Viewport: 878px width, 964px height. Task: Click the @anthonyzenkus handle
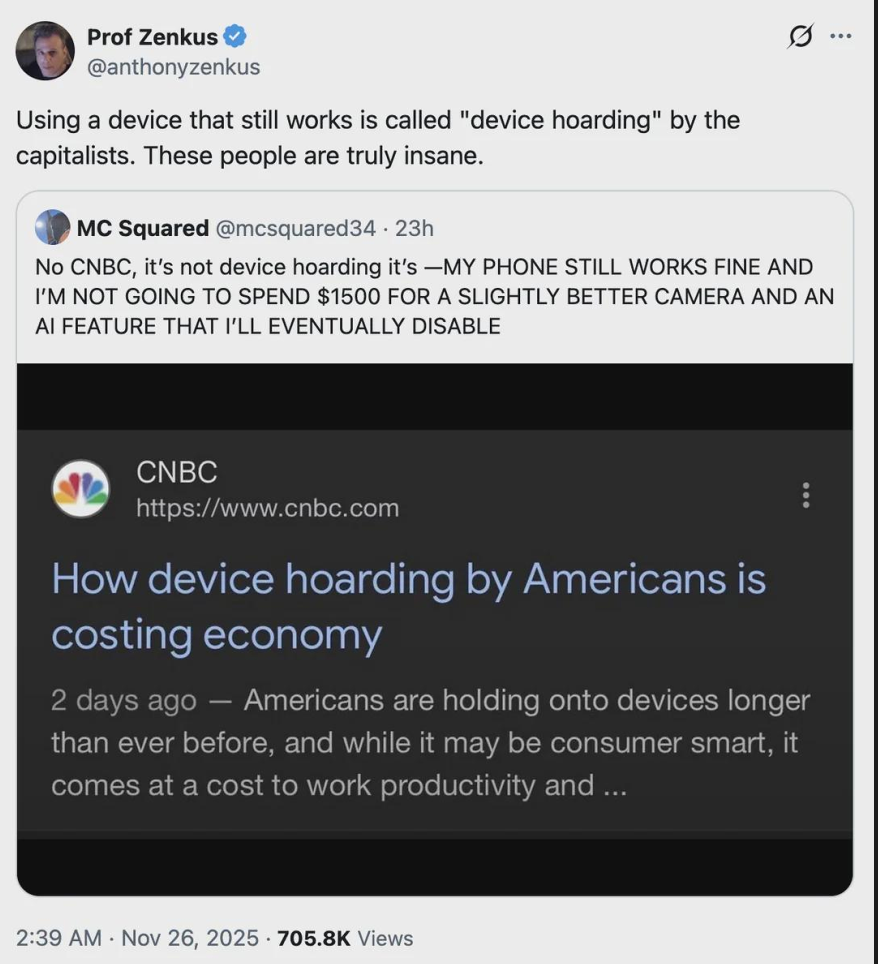point(173,67)
